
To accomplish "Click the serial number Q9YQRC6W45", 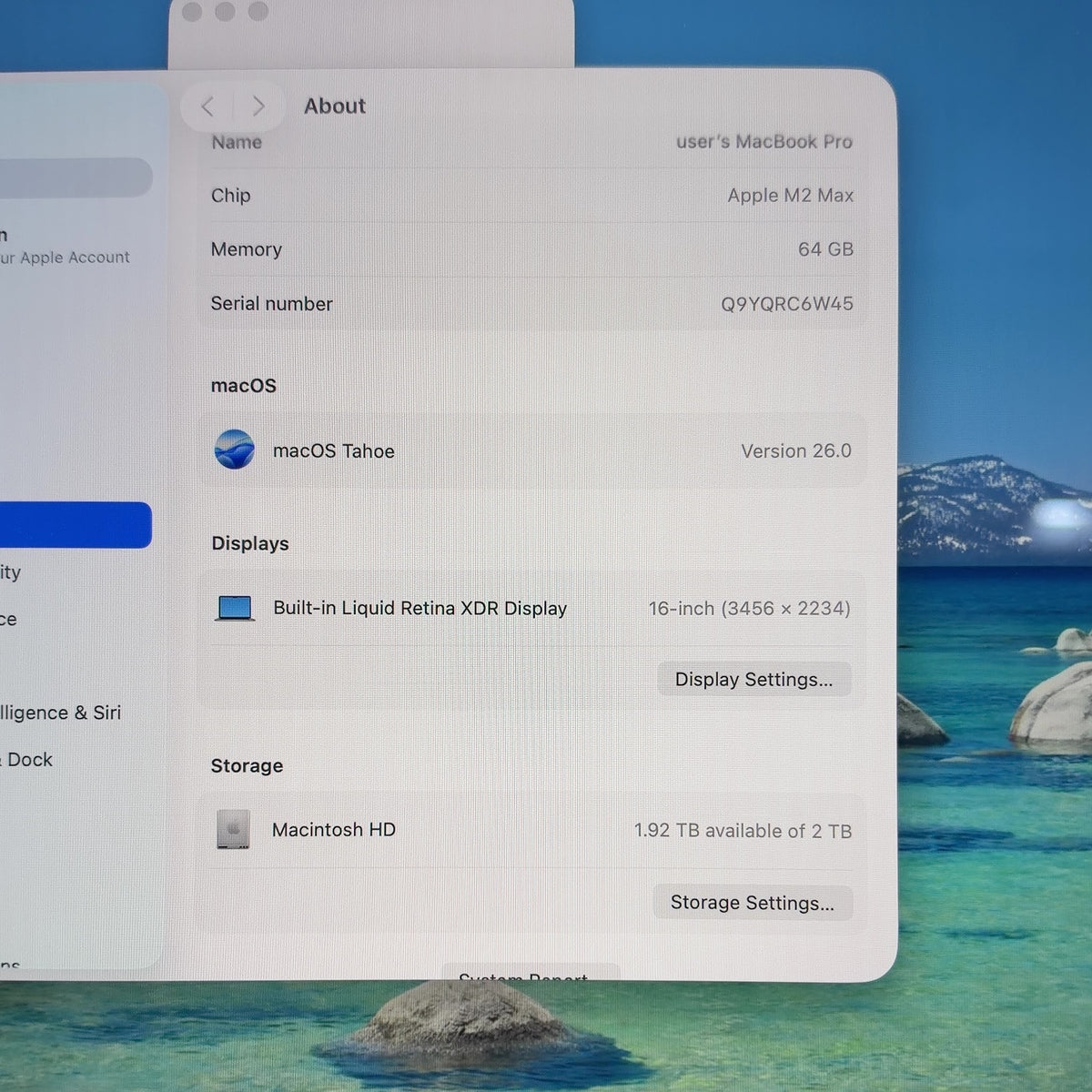I will click(x=787, y=304).
